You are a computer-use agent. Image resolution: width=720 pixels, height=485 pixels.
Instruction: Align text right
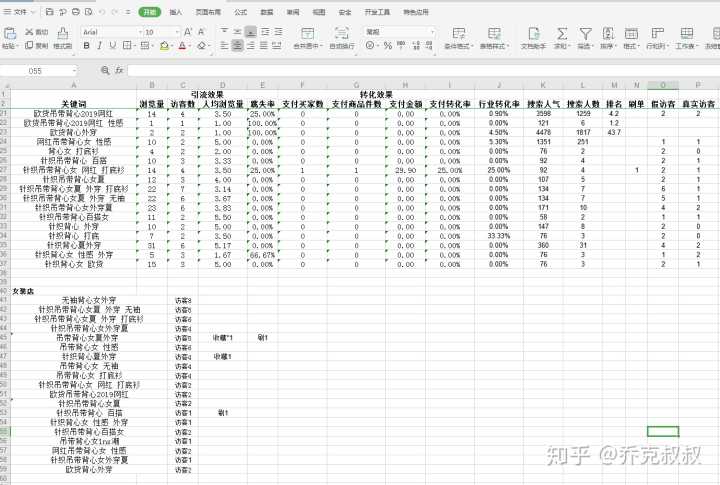[x=251, y=45]
